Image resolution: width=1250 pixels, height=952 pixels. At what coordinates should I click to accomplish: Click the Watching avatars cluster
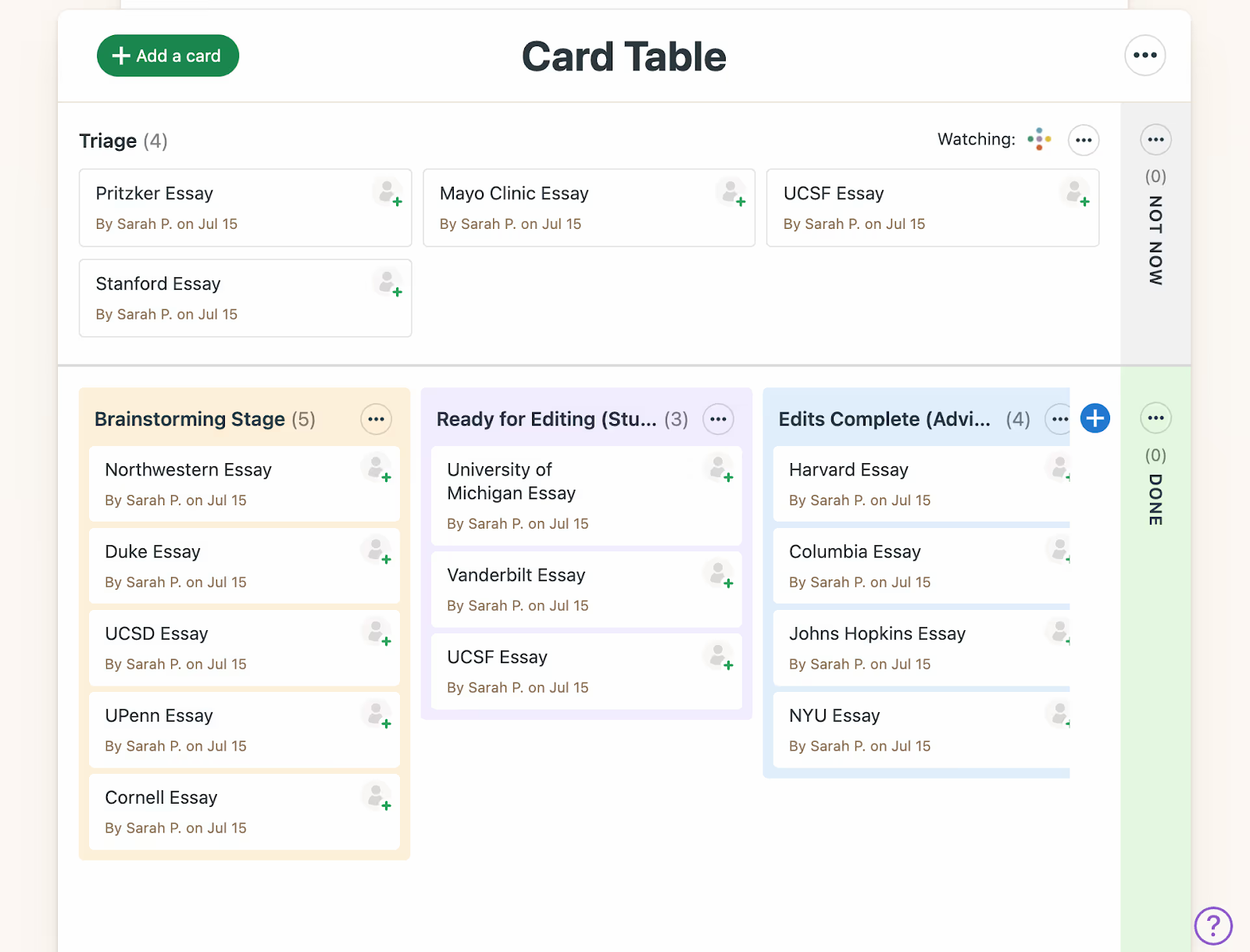pyautogui.click(x=1039, y=138)
